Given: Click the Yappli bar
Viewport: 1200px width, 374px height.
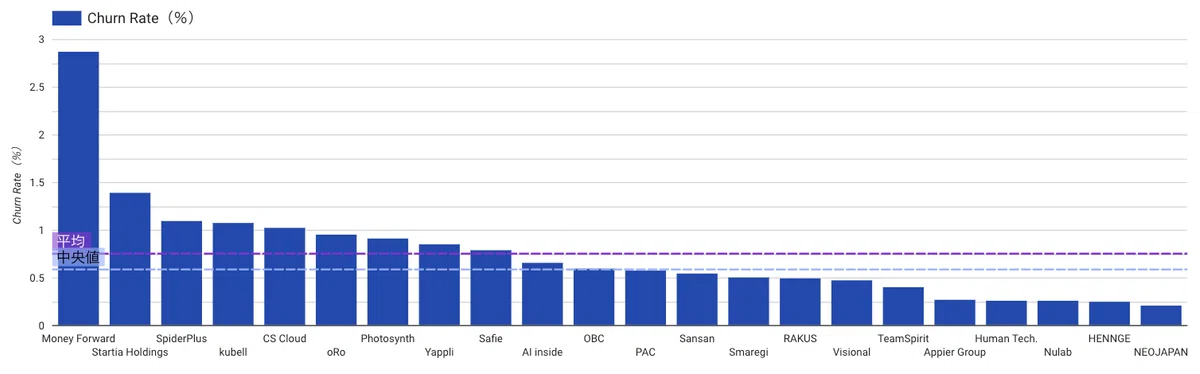Looking at the screenshot, I should click(x=439, y=285).
